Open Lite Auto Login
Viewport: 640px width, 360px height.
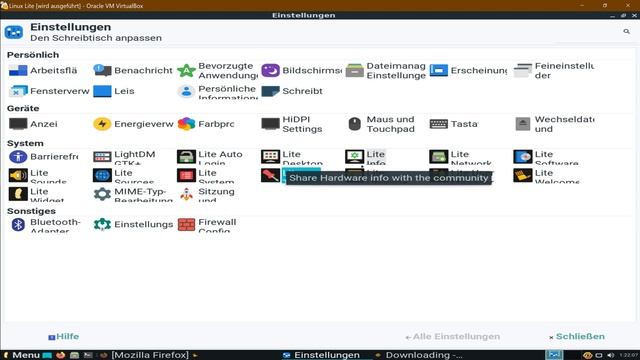point(210,157)
